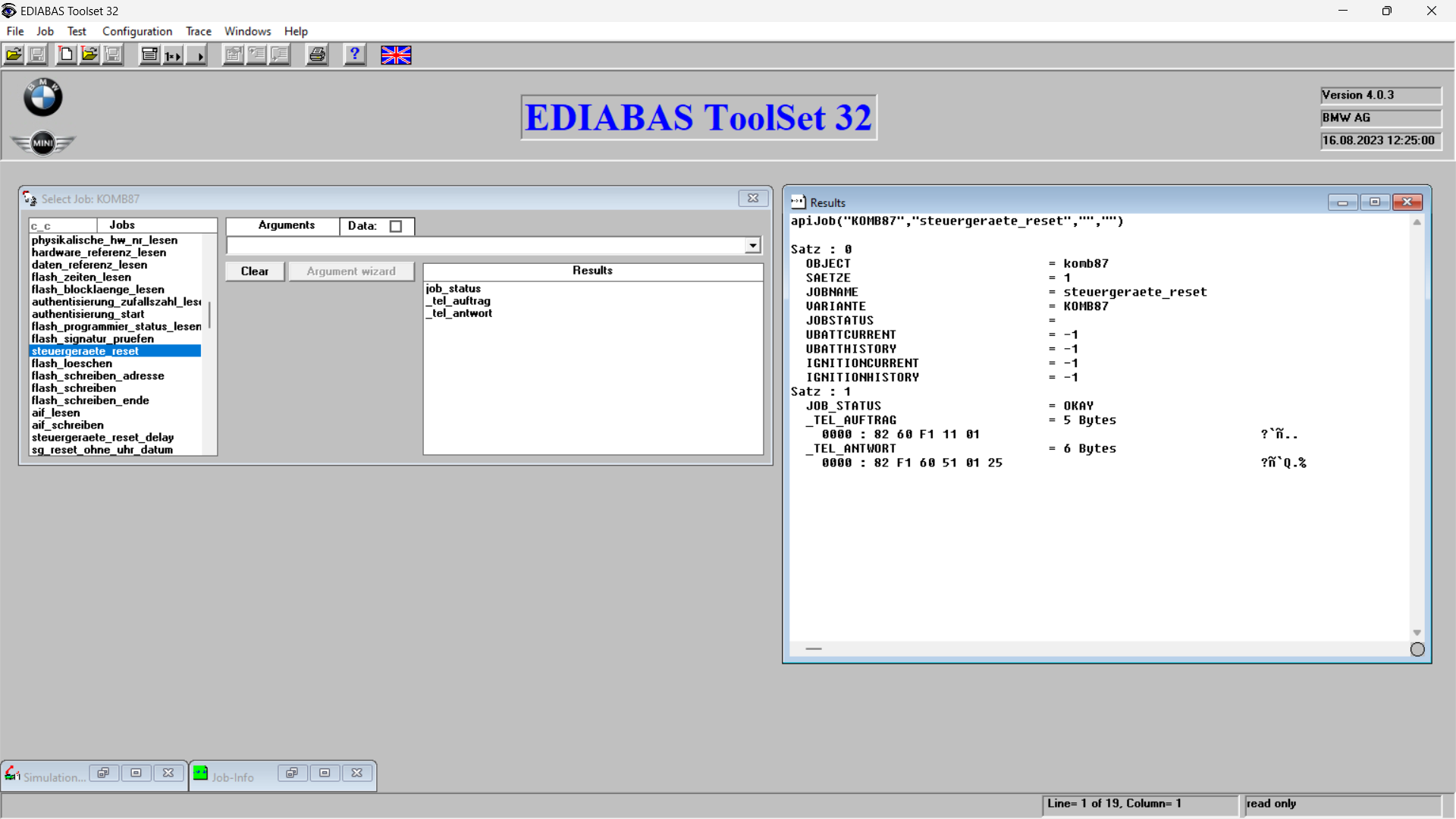Click the read only status bar entry
1456x819 pixels.
pos(1342,804)
